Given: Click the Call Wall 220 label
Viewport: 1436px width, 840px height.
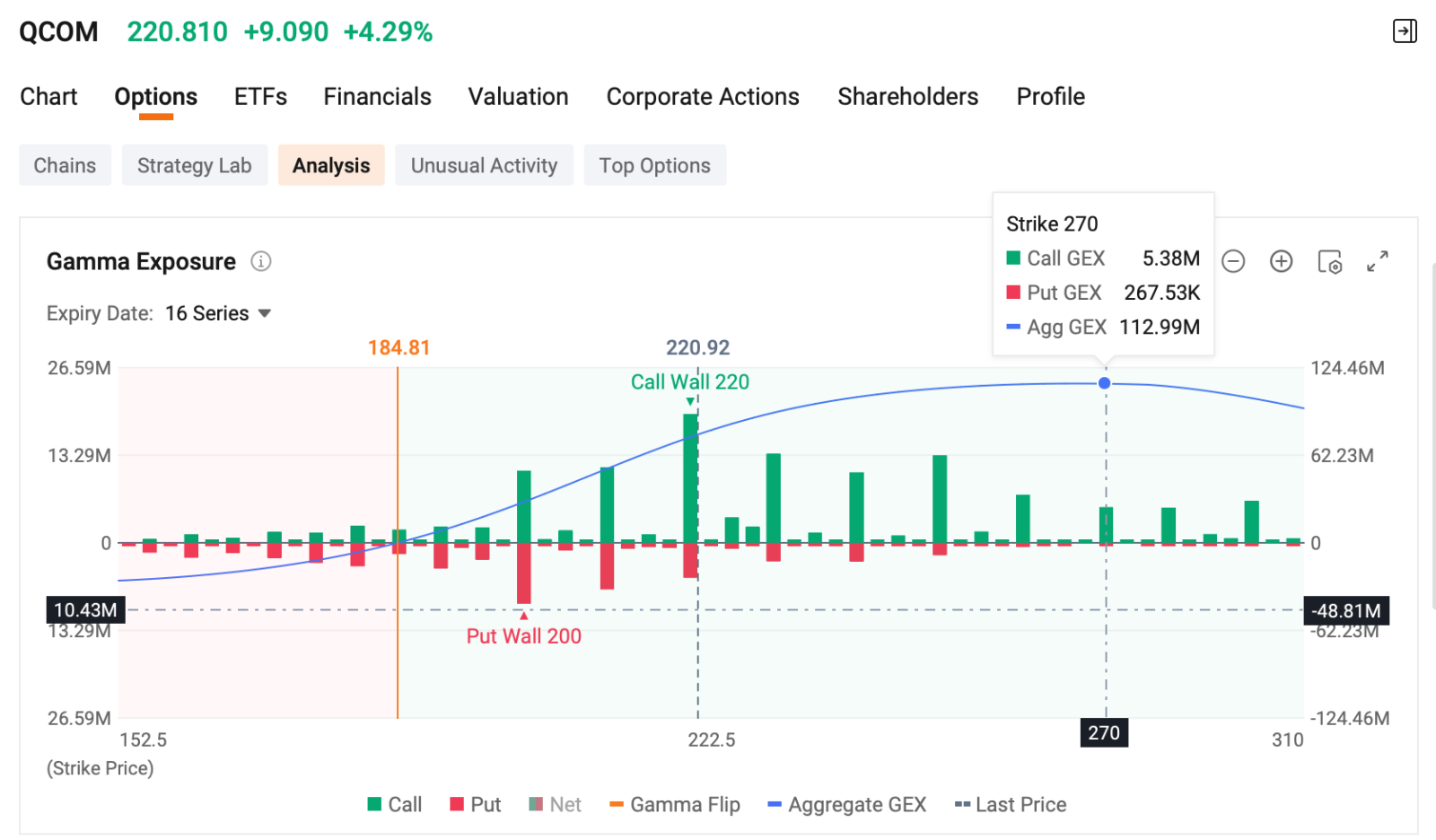Looking at the screenshot, I should 689,381.
